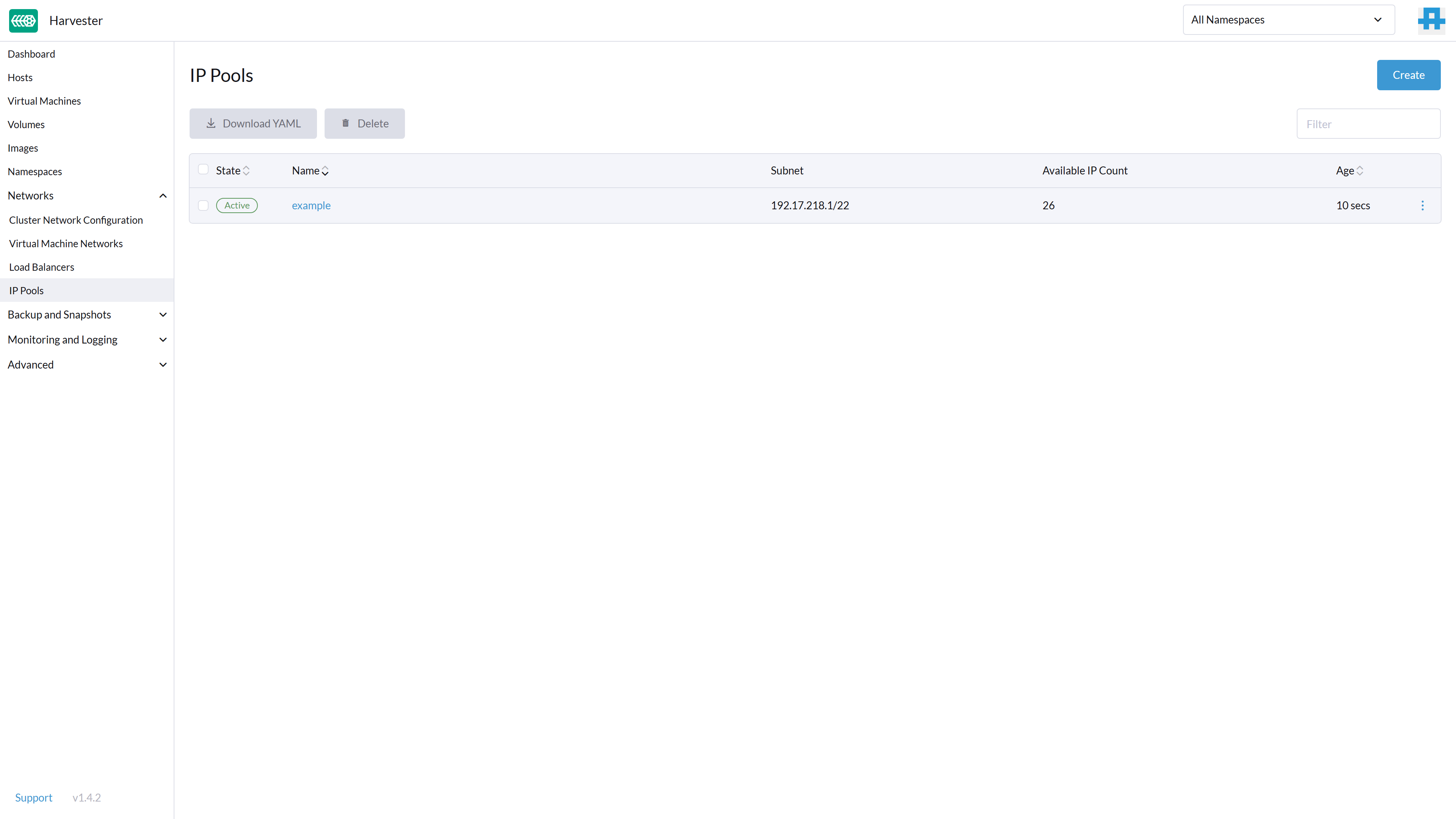The height and width of the screenshot is (819, 1456).
Task: Click the Harvester logo icon
Action: pos(23,20)
